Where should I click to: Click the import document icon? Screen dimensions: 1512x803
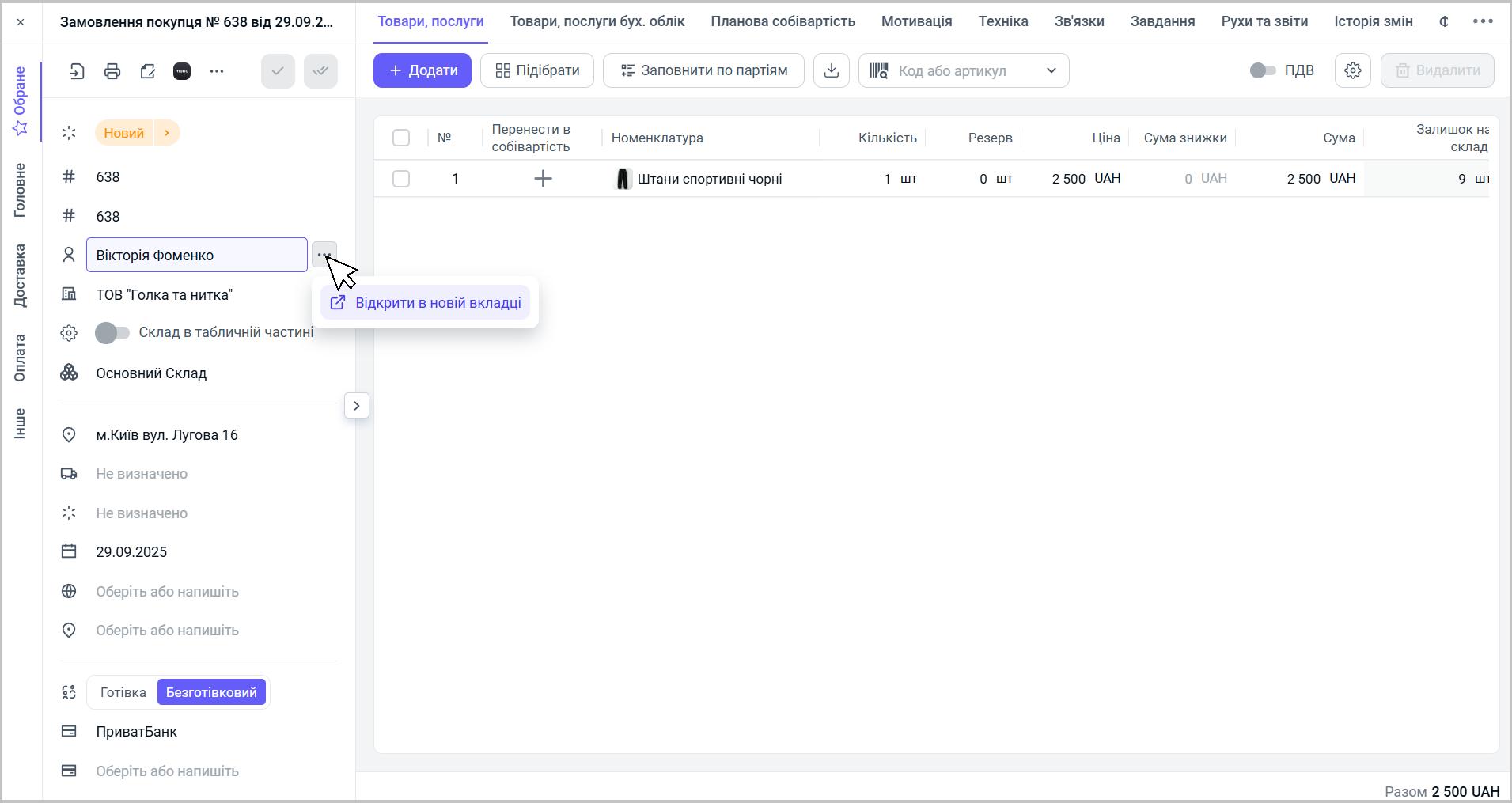77,71
